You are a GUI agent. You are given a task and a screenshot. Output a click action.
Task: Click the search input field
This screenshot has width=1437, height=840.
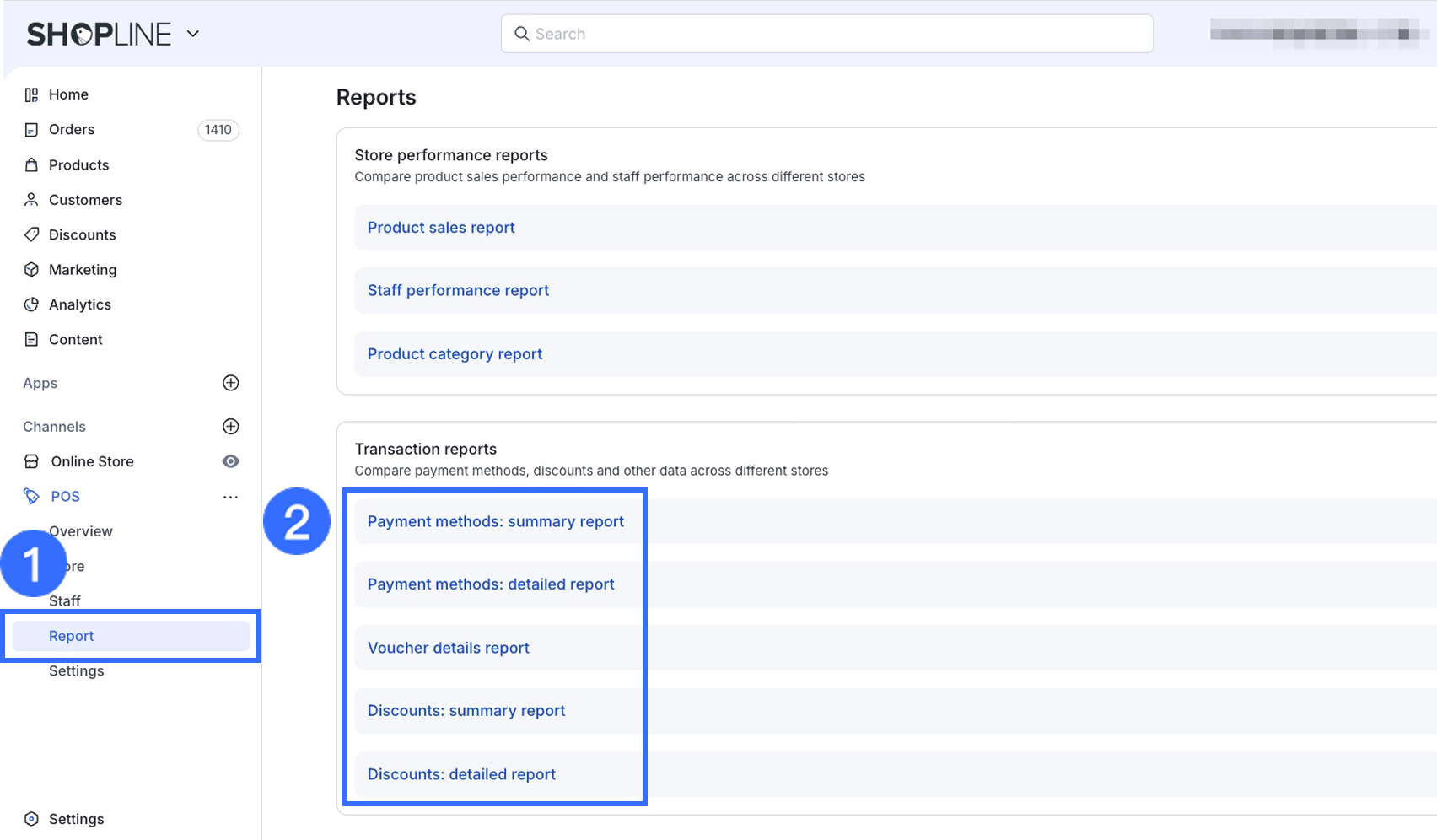[826, 34]
